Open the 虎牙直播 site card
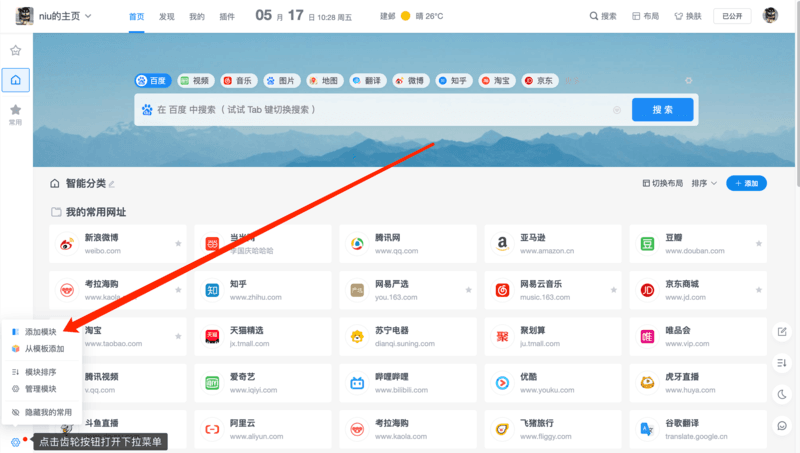Image resolution: width=800 pixels, height=453 pixels. click(698, 383)
